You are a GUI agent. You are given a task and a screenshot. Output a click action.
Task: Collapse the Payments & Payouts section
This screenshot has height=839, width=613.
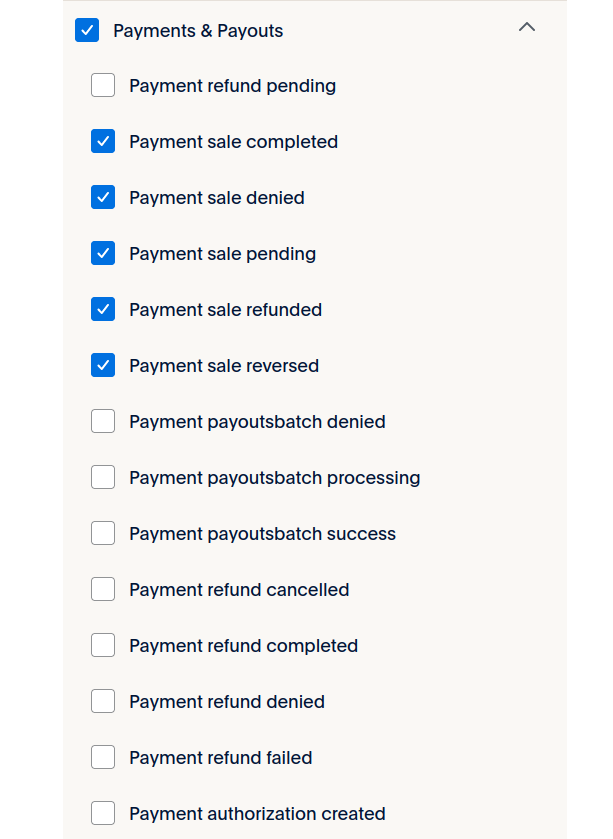click(527, 28)
